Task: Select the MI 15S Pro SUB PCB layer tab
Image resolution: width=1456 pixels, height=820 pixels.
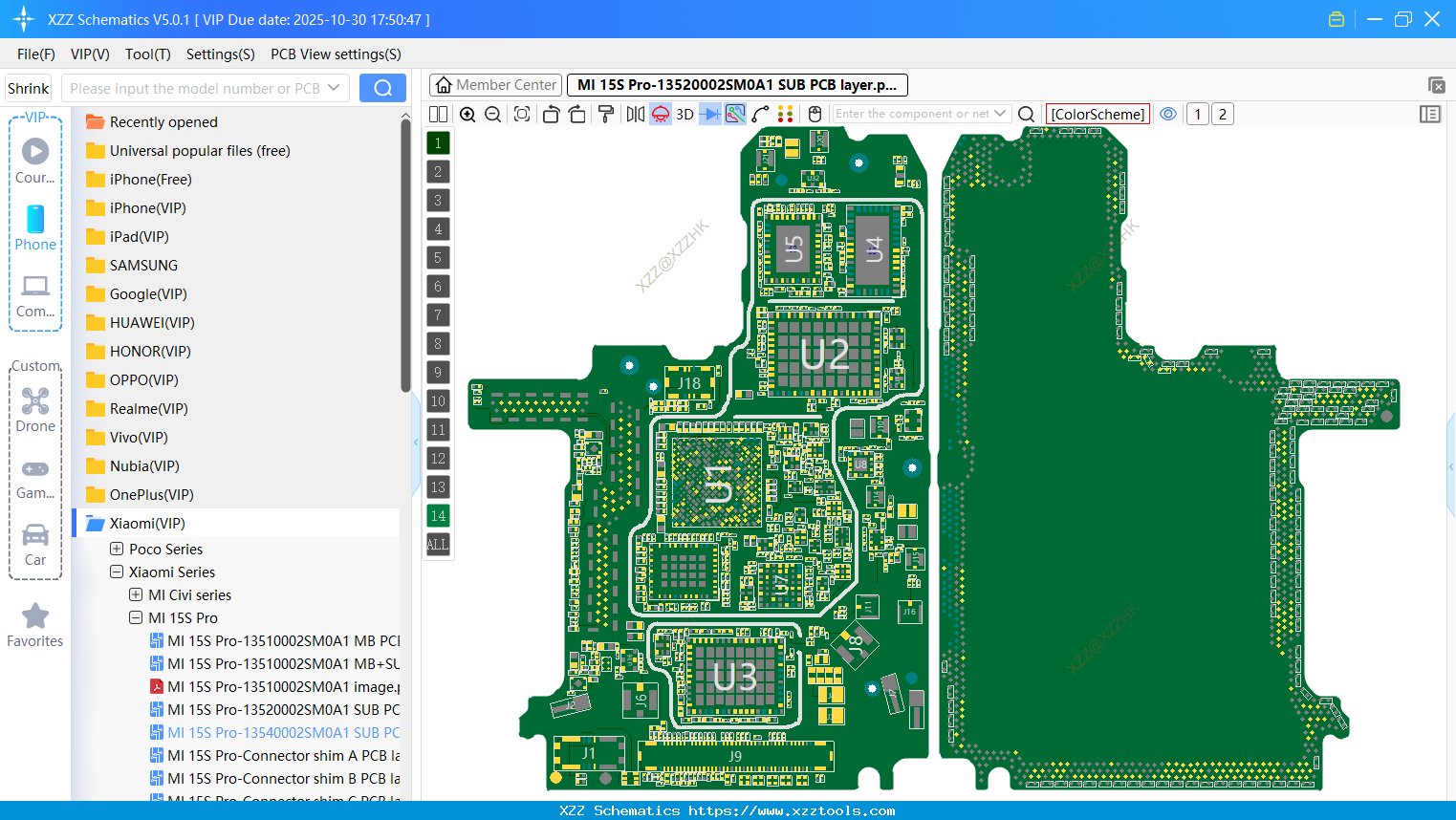Action: coord(737,85)
